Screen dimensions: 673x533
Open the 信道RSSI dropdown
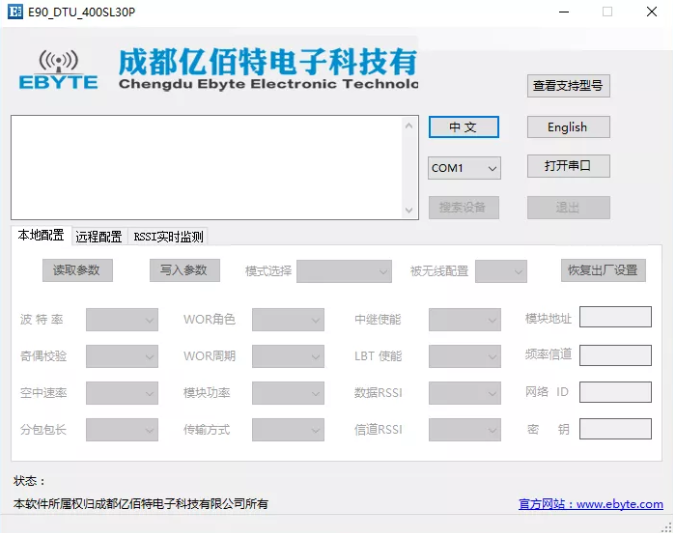click(464, 430)
